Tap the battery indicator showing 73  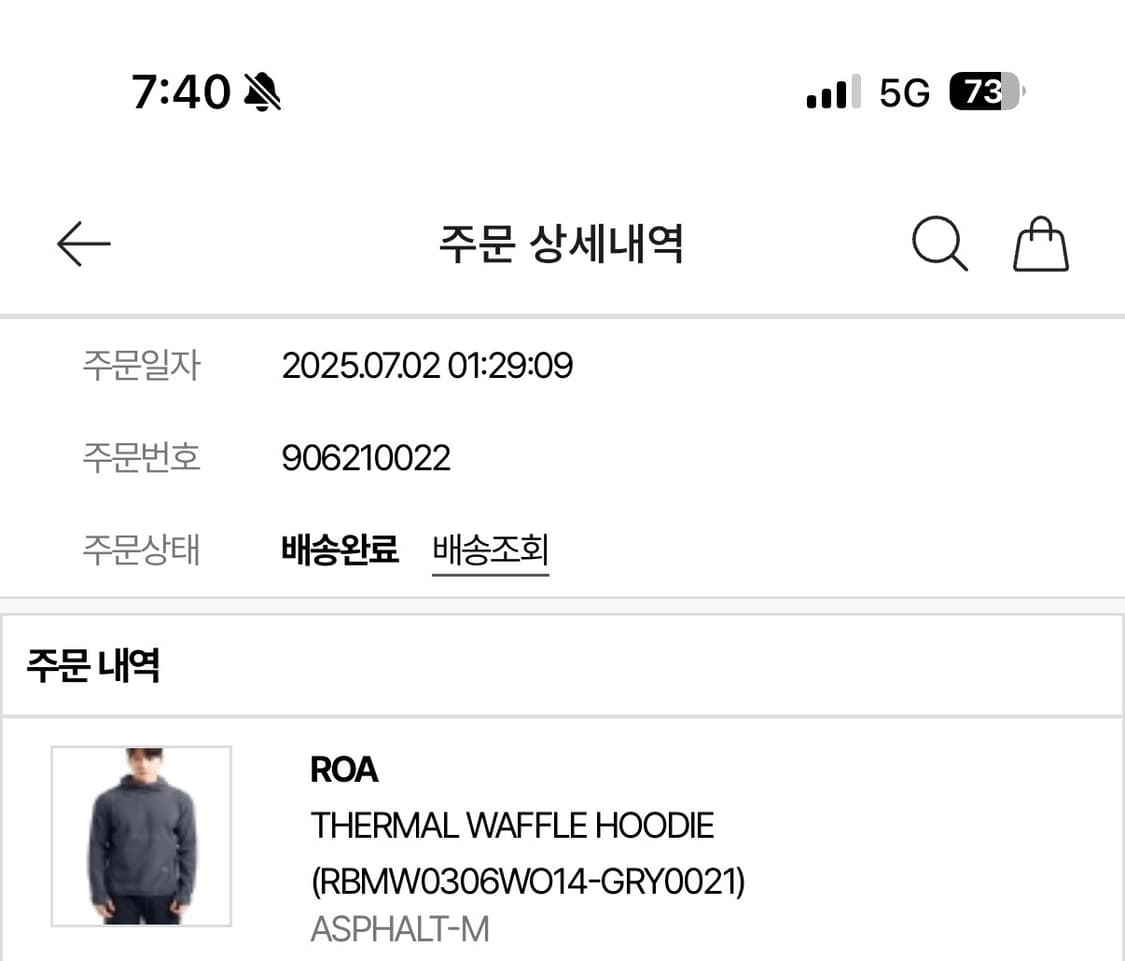pyautogui.click(x=984, y=92)
